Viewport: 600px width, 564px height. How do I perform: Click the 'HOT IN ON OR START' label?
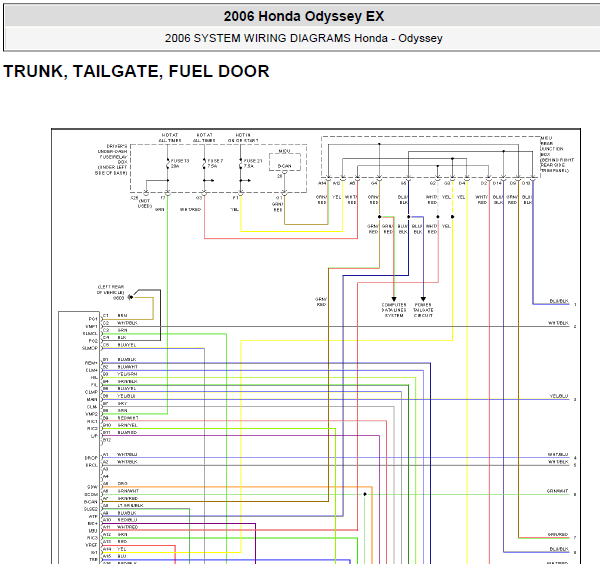point(243,138)
